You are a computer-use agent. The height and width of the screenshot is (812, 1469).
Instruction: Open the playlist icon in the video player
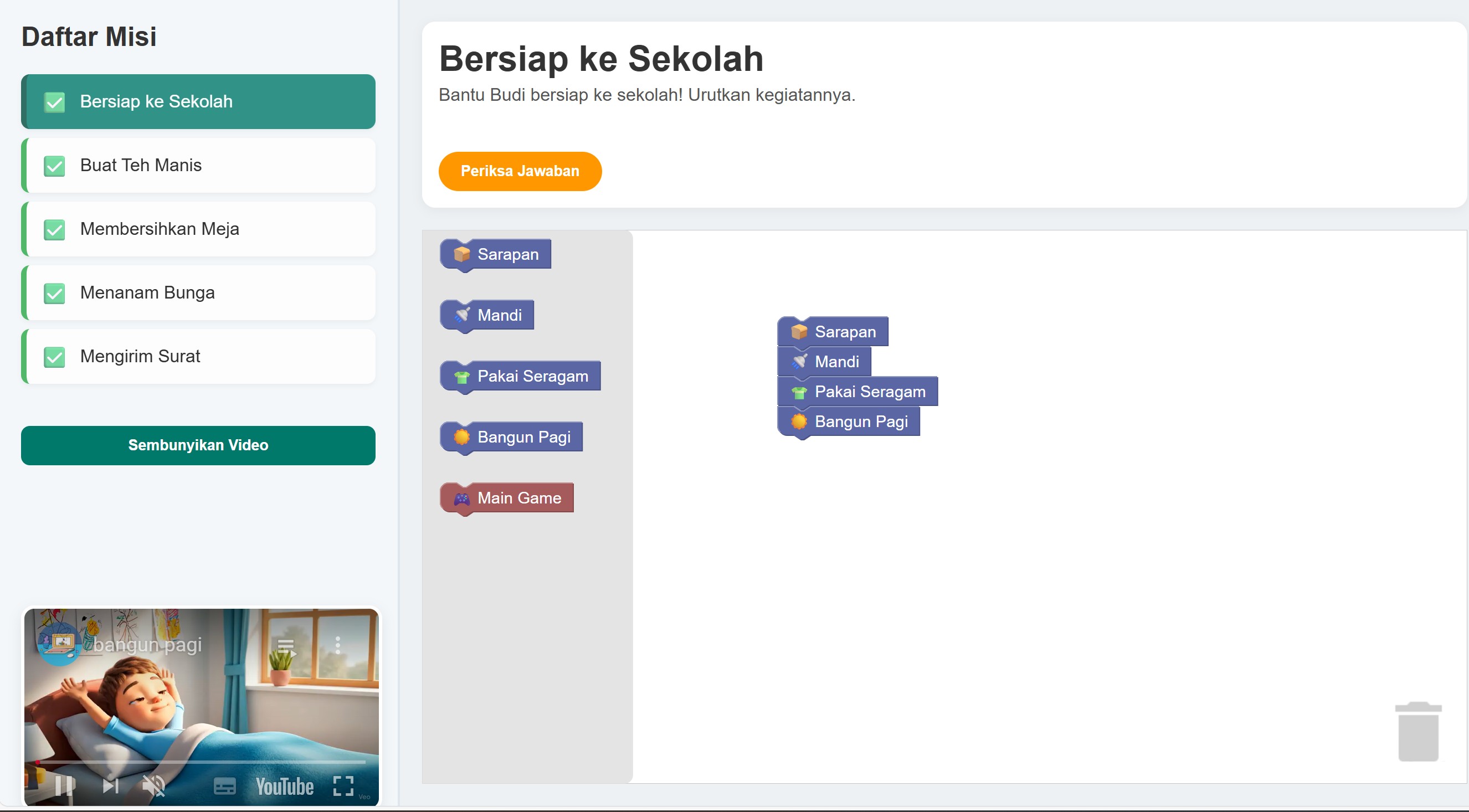(286, 647)
